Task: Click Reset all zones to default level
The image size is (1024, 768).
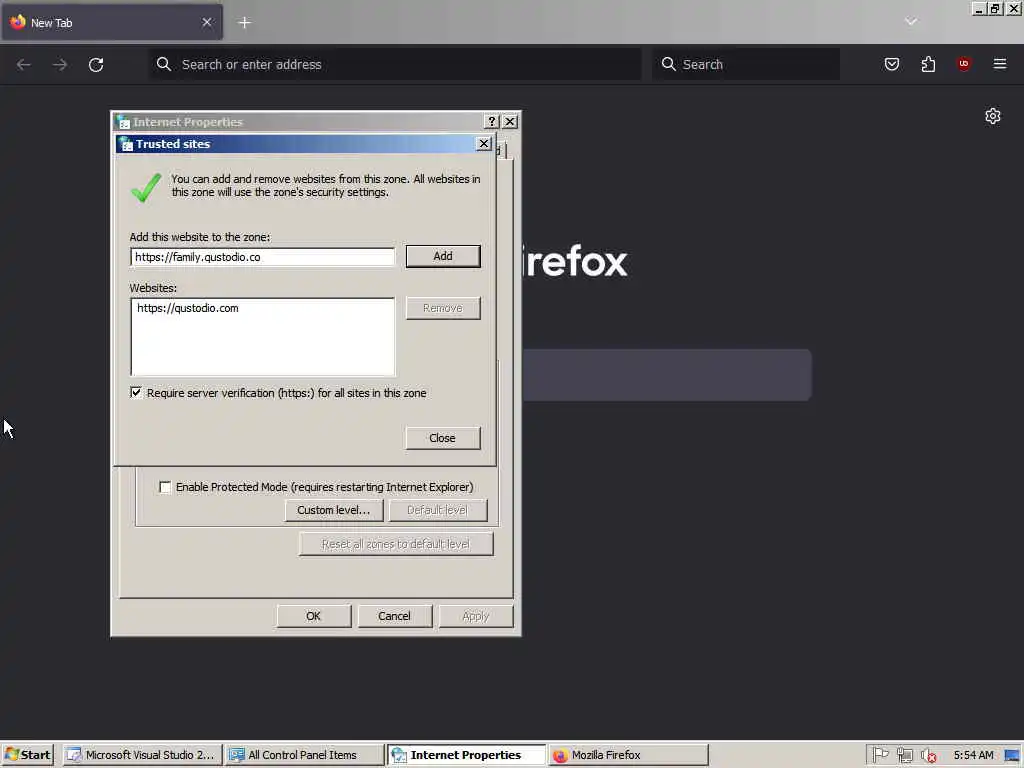Action: coord(396,544)
